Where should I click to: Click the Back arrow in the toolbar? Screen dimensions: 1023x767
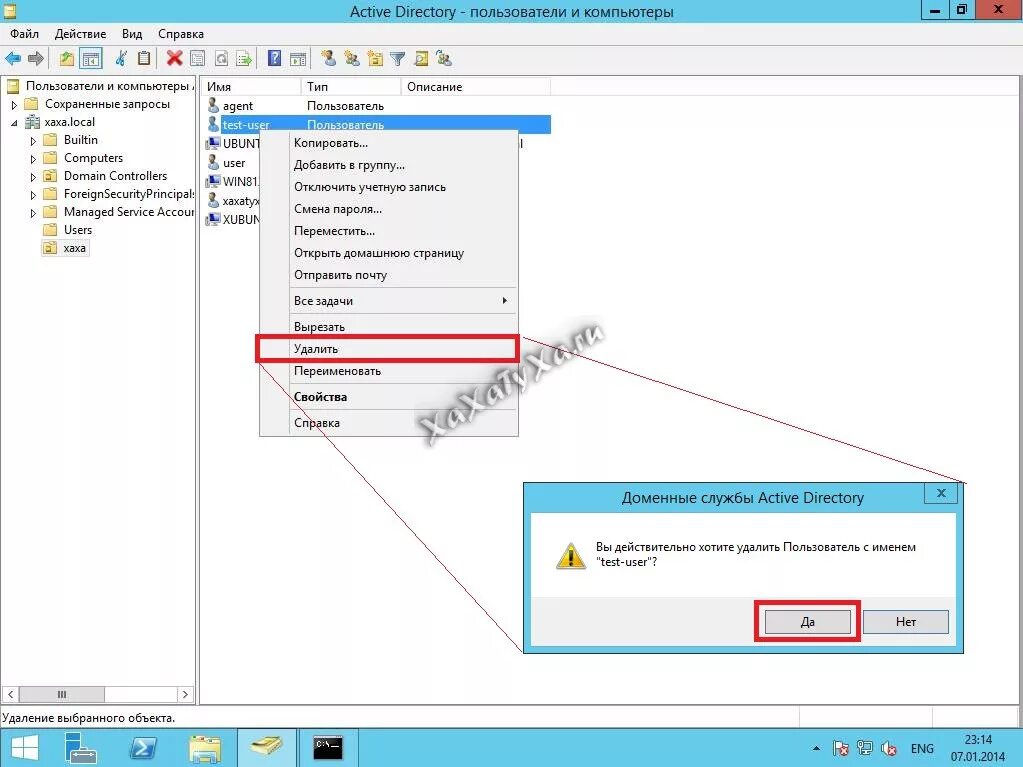13,59
